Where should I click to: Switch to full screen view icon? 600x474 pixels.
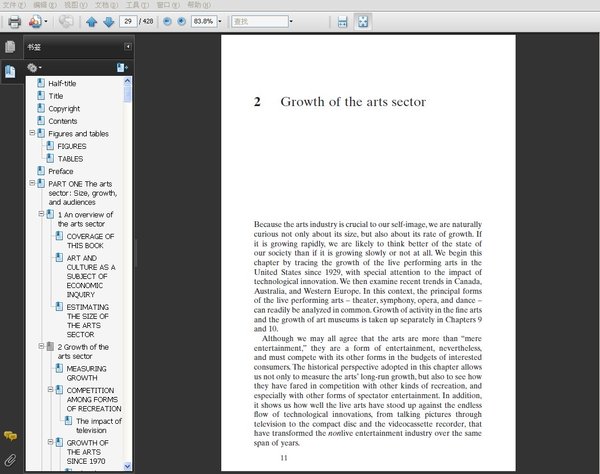[362, 21]
